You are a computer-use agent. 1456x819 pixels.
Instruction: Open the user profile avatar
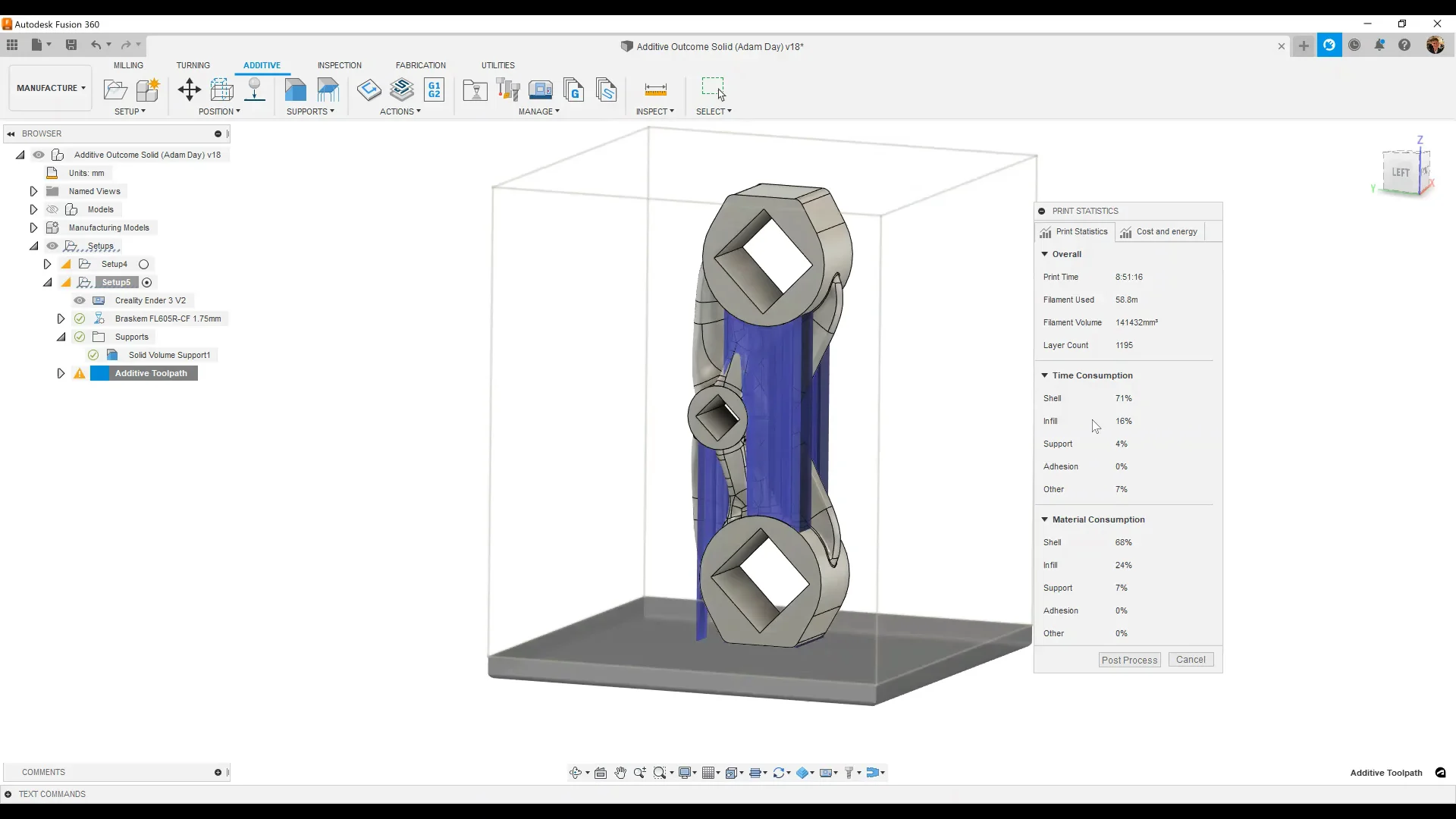(1435, 45)
